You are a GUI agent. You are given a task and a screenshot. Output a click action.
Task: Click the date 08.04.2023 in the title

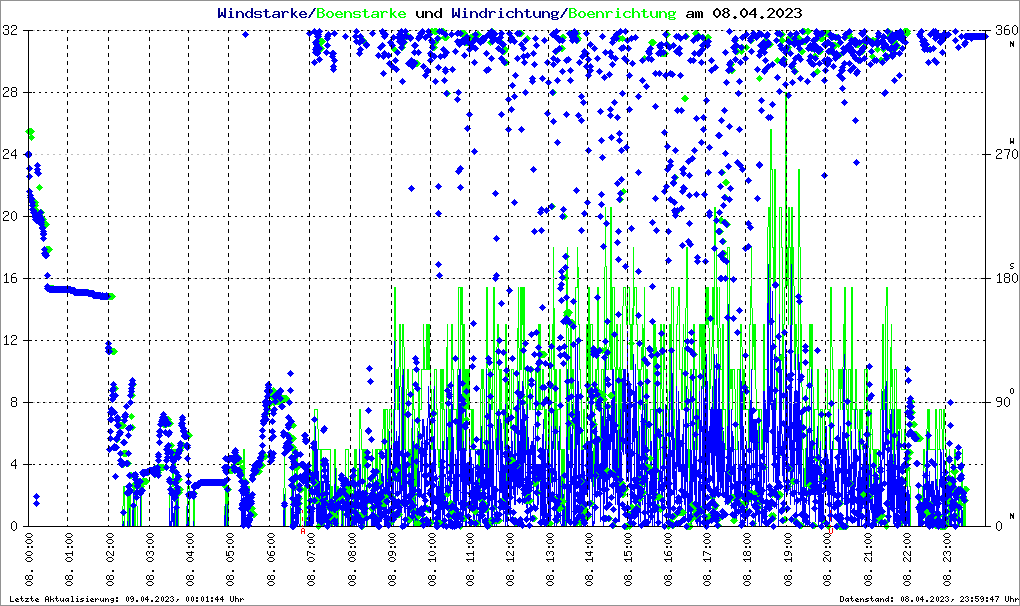[x=757, y=13]
